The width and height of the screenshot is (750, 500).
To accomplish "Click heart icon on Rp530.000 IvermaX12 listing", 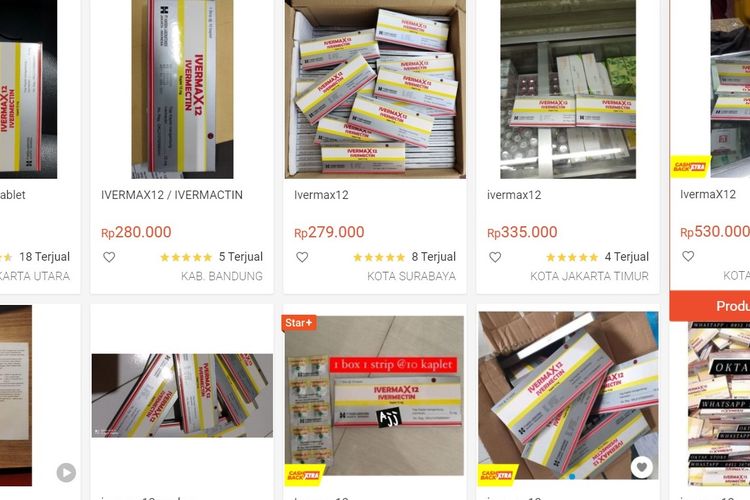I will click(x=688, y=256).
